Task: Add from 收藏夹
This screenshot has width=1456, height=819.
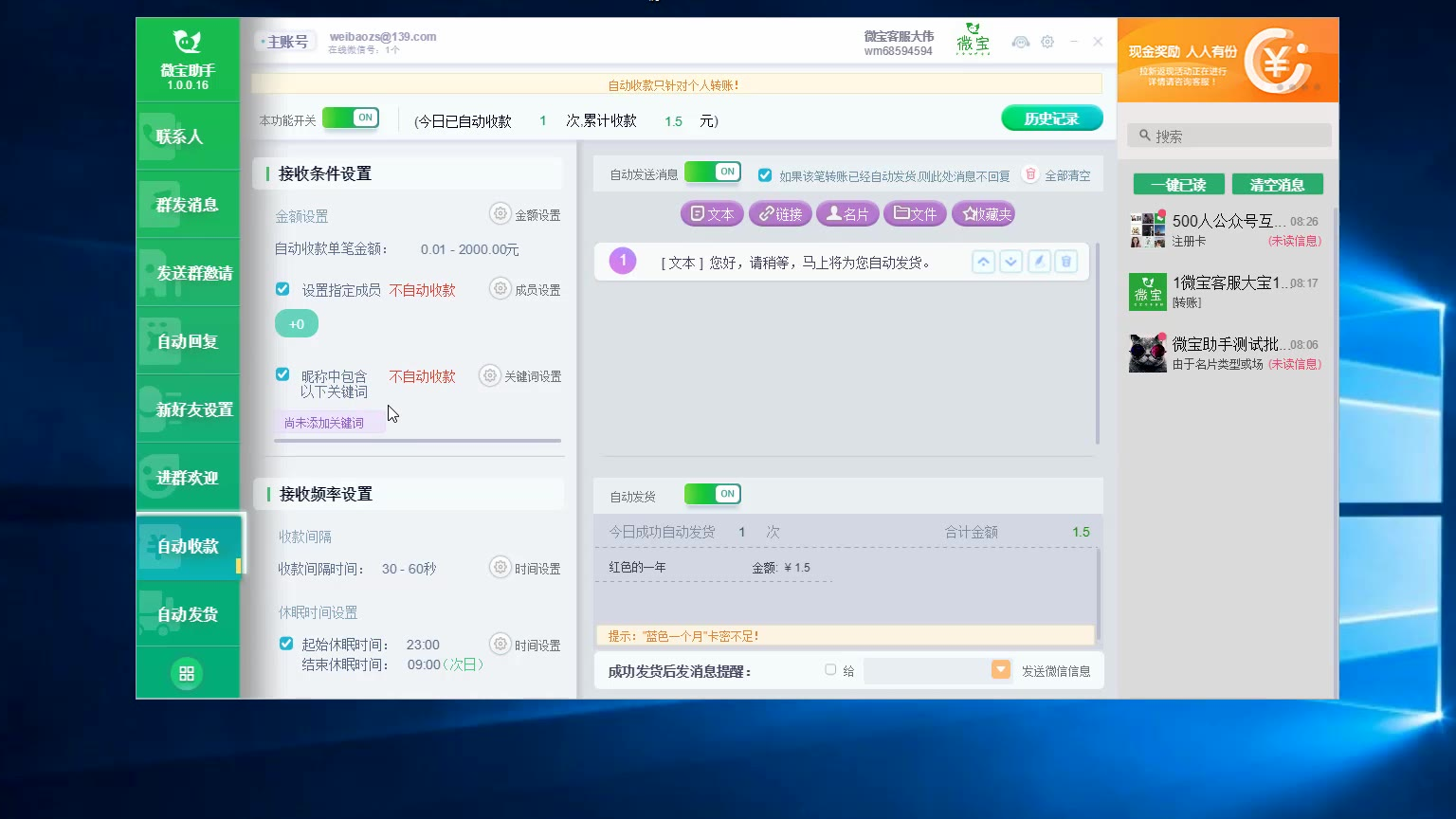Action: (x=983, y=214)
